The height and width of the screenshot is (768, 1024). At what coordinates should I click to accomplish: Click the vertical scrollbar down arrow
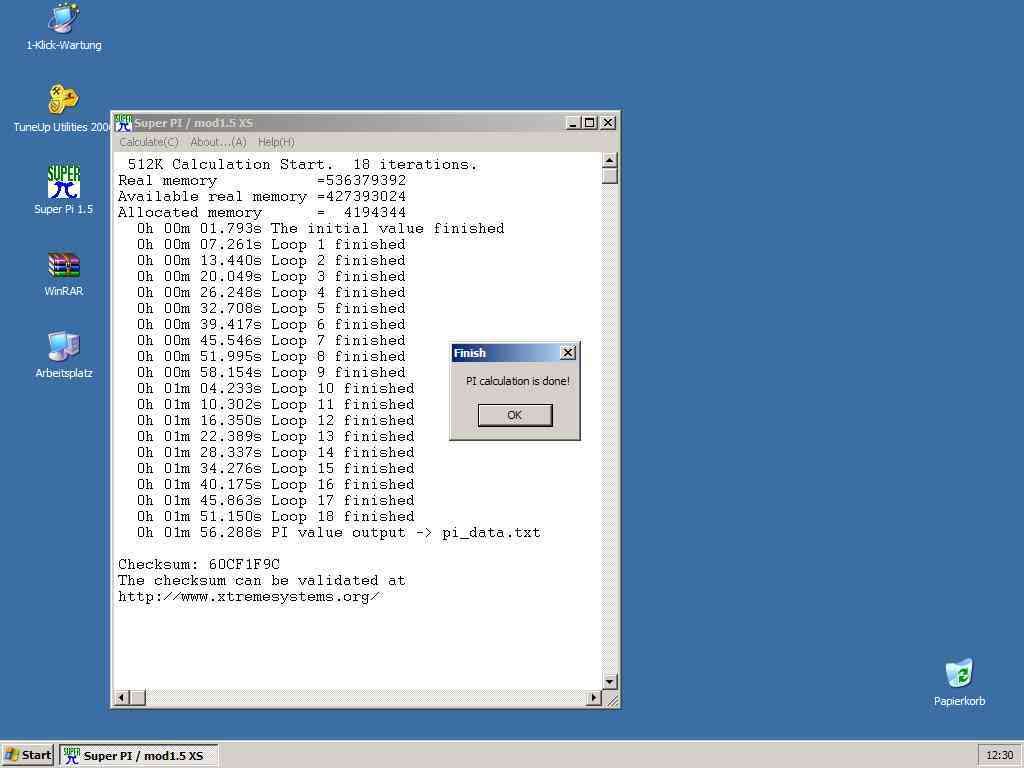pyautogui.click(x=609, y=681)
